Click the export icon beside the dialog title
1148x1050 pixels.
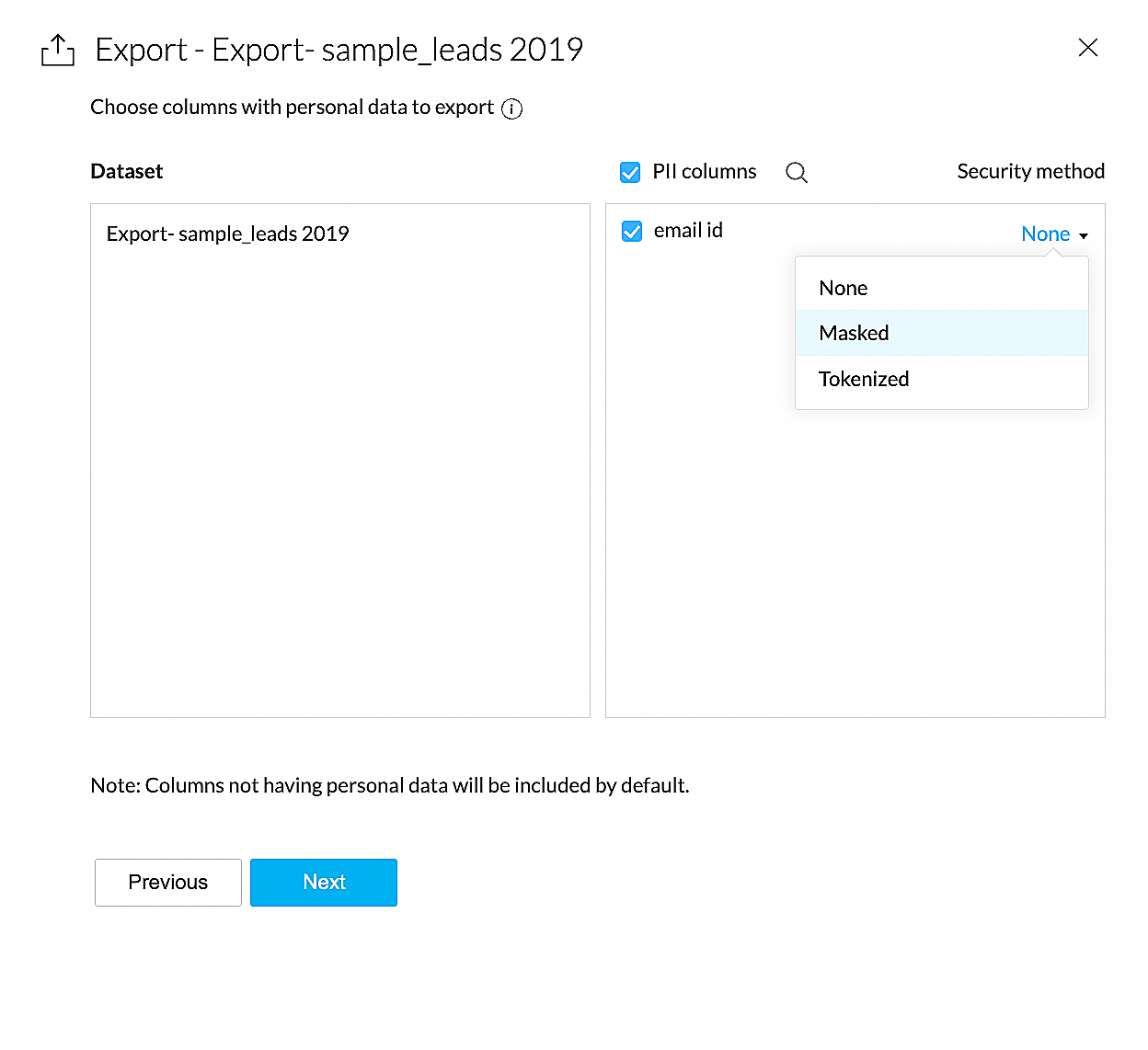[x=58, y=51]
